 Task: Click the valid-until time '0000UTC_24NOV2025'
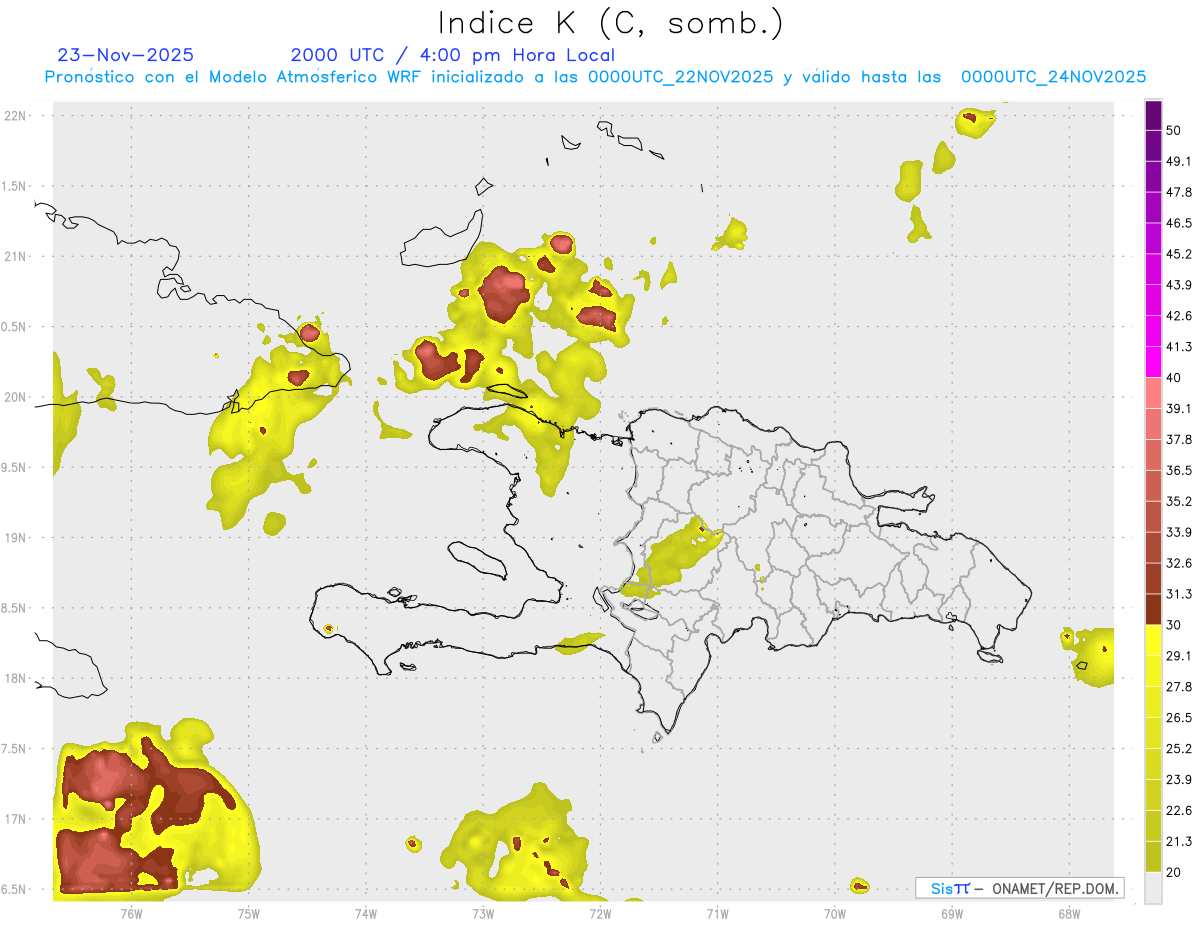pyautogui.click(x=1053, y=77)
